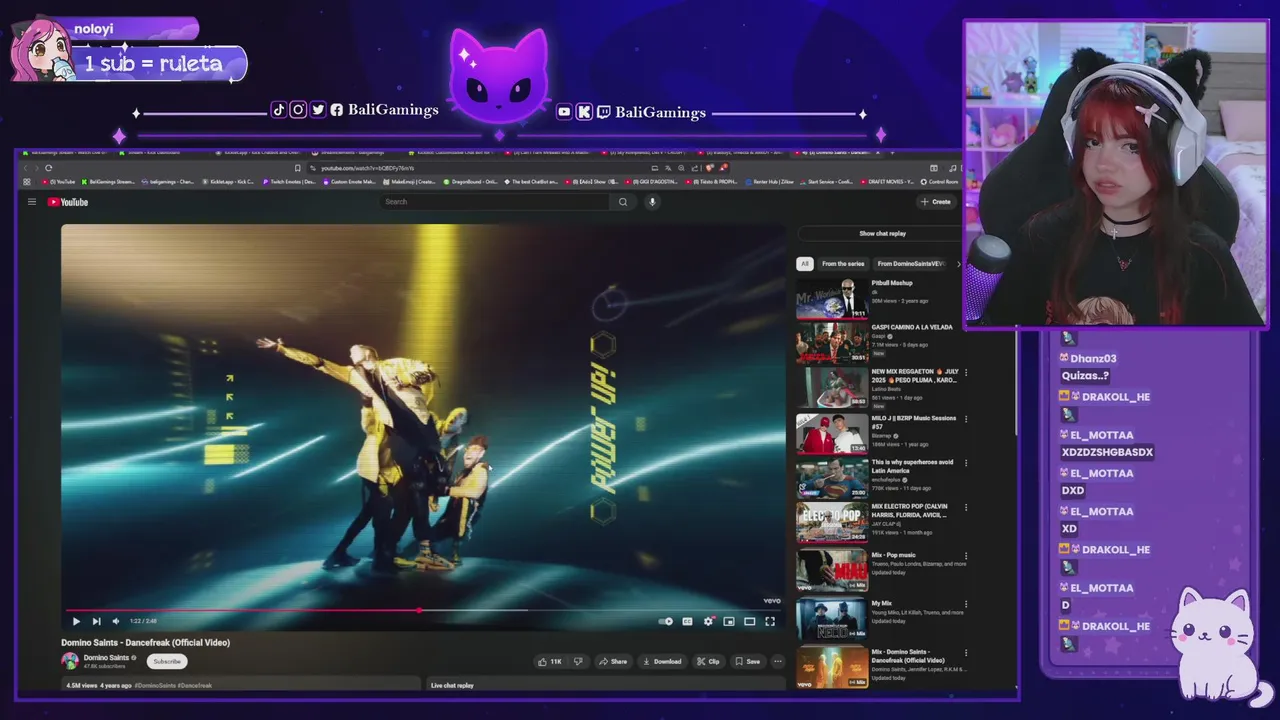Click inside the YouTube search field
The height and width of the screenshot is (720, 1280).
[x=495, y=202]
